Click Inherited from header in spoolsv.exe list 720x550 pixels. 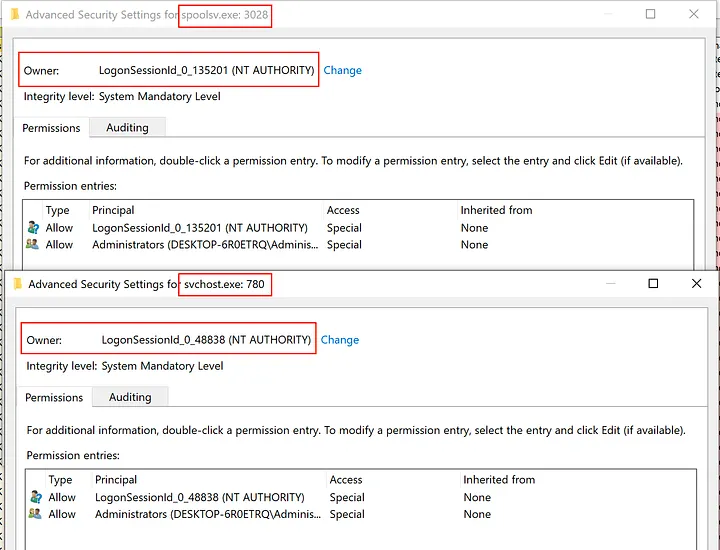tap(496, 210)
